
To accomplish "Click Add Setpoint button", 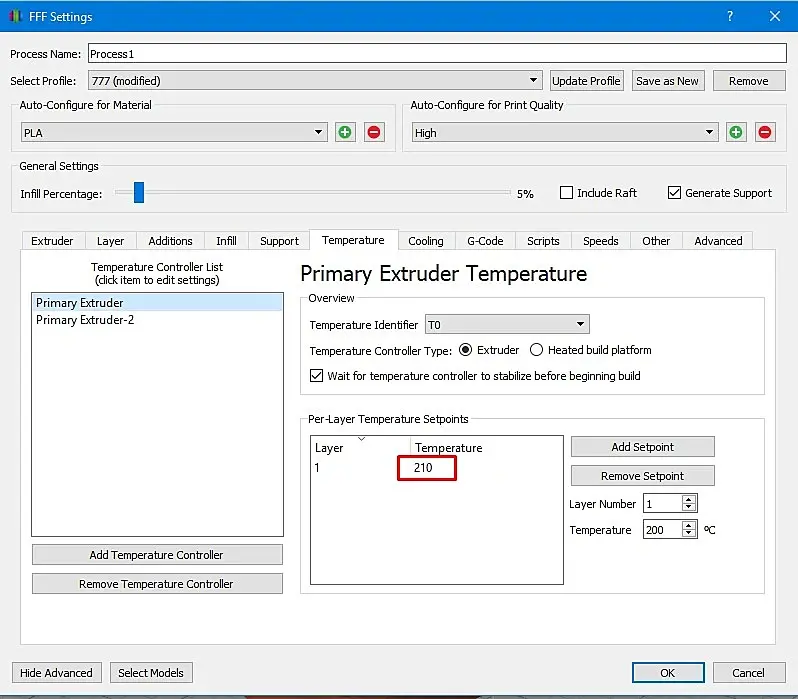I will 642,446.
